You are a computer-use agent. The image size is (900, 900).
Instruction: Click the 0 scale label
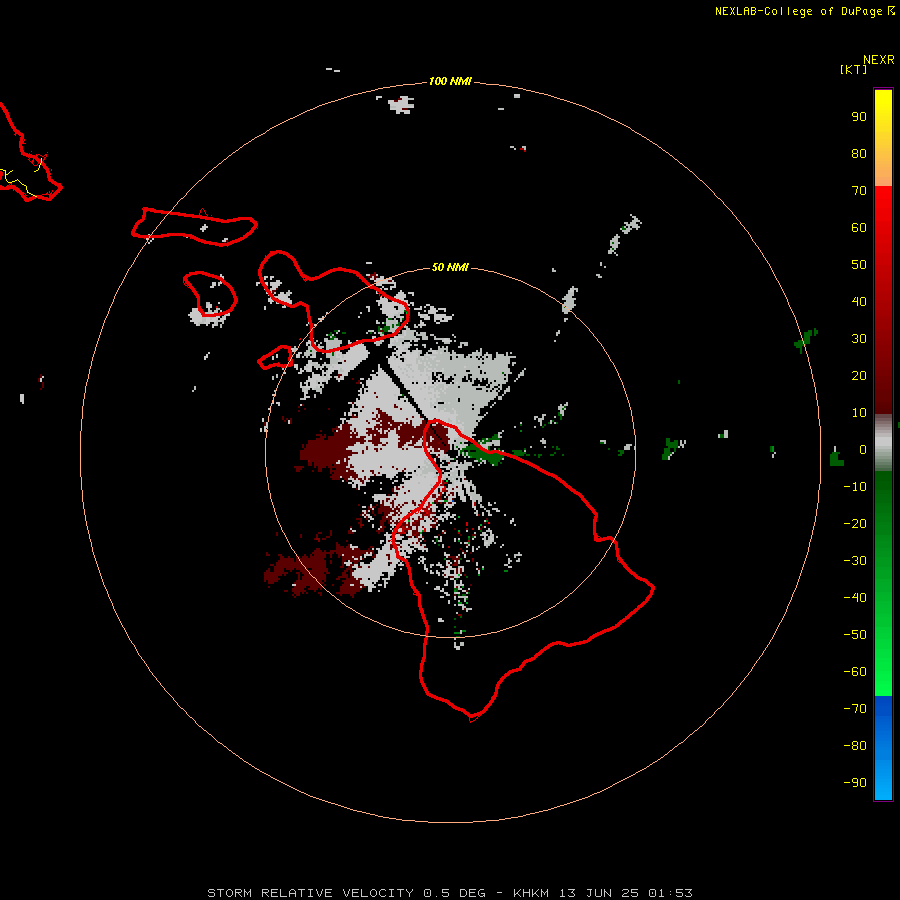coord(863,449)
